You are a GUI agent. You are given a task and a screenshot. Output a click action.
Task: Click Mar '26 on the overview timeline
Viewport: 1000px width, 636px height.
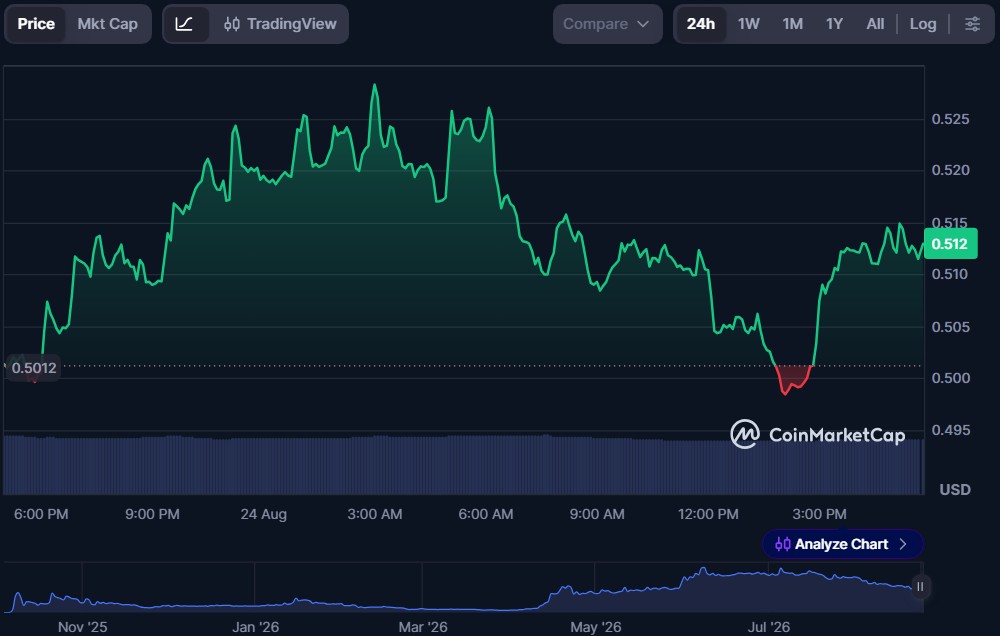click(x=422, y=626)
